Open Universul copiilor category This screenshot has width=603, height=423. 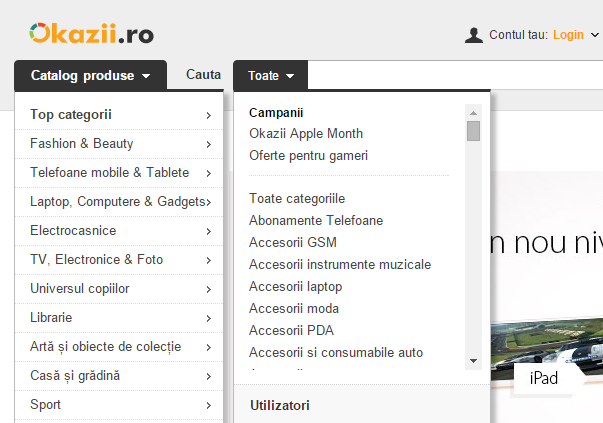click(119, 289)
